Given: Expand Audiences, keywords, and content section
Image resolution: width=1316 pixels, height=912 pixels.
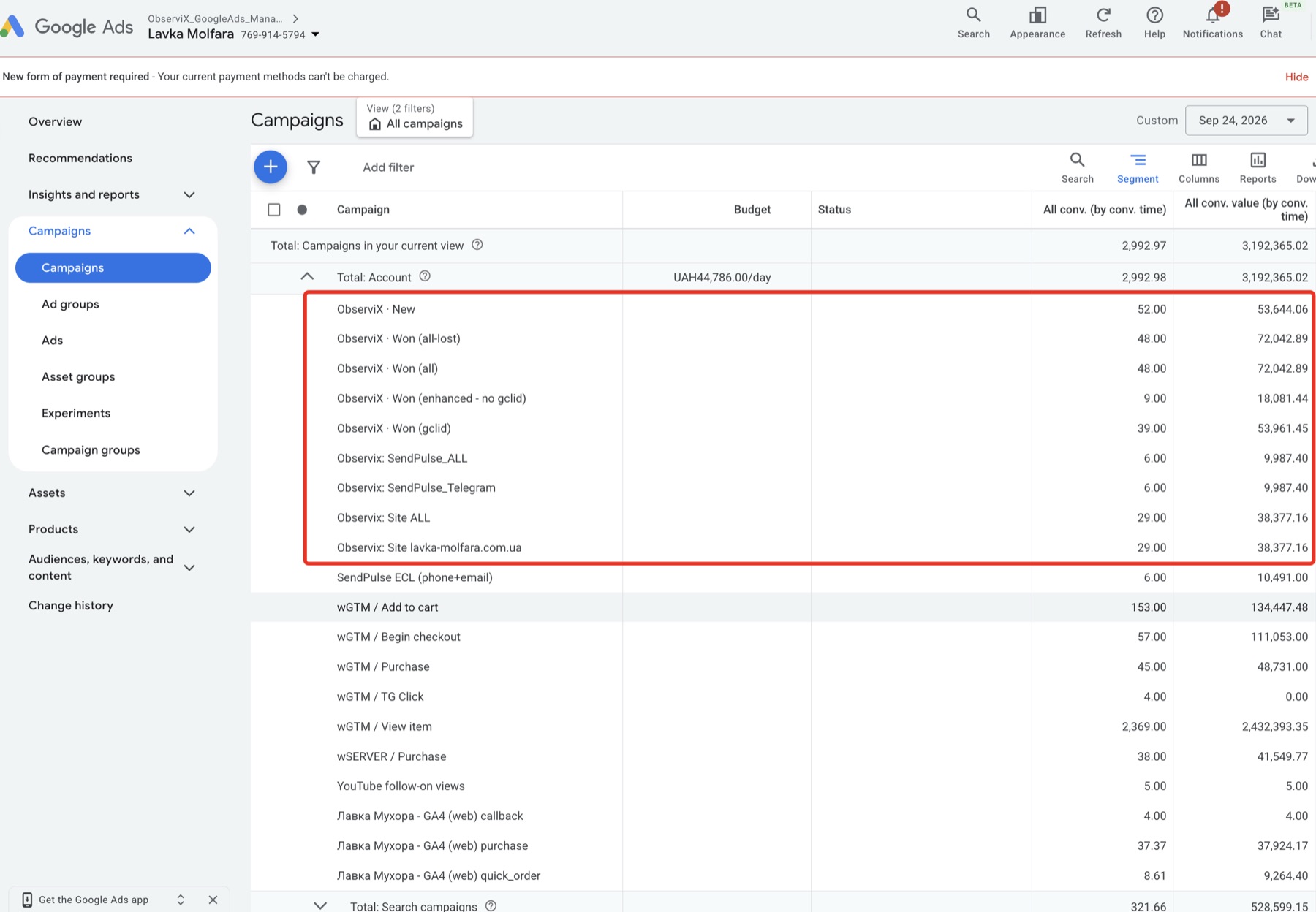Looking at the screenshot, I should point(189,568).
